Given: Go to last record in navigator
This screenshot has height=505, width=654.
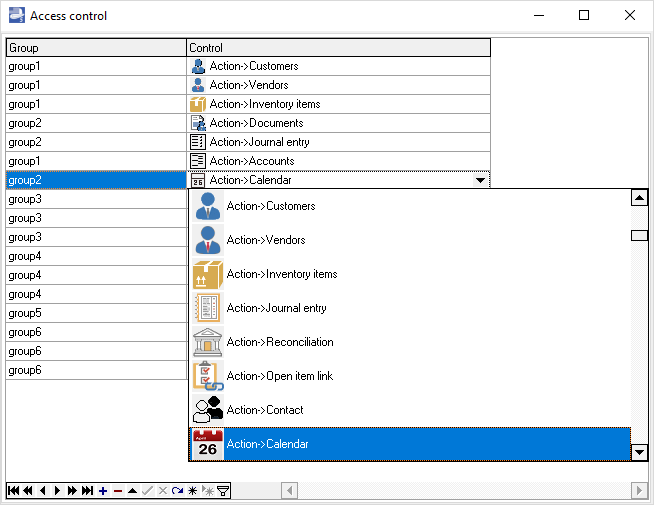Looking at the screenshot, I should click(88, 491).
